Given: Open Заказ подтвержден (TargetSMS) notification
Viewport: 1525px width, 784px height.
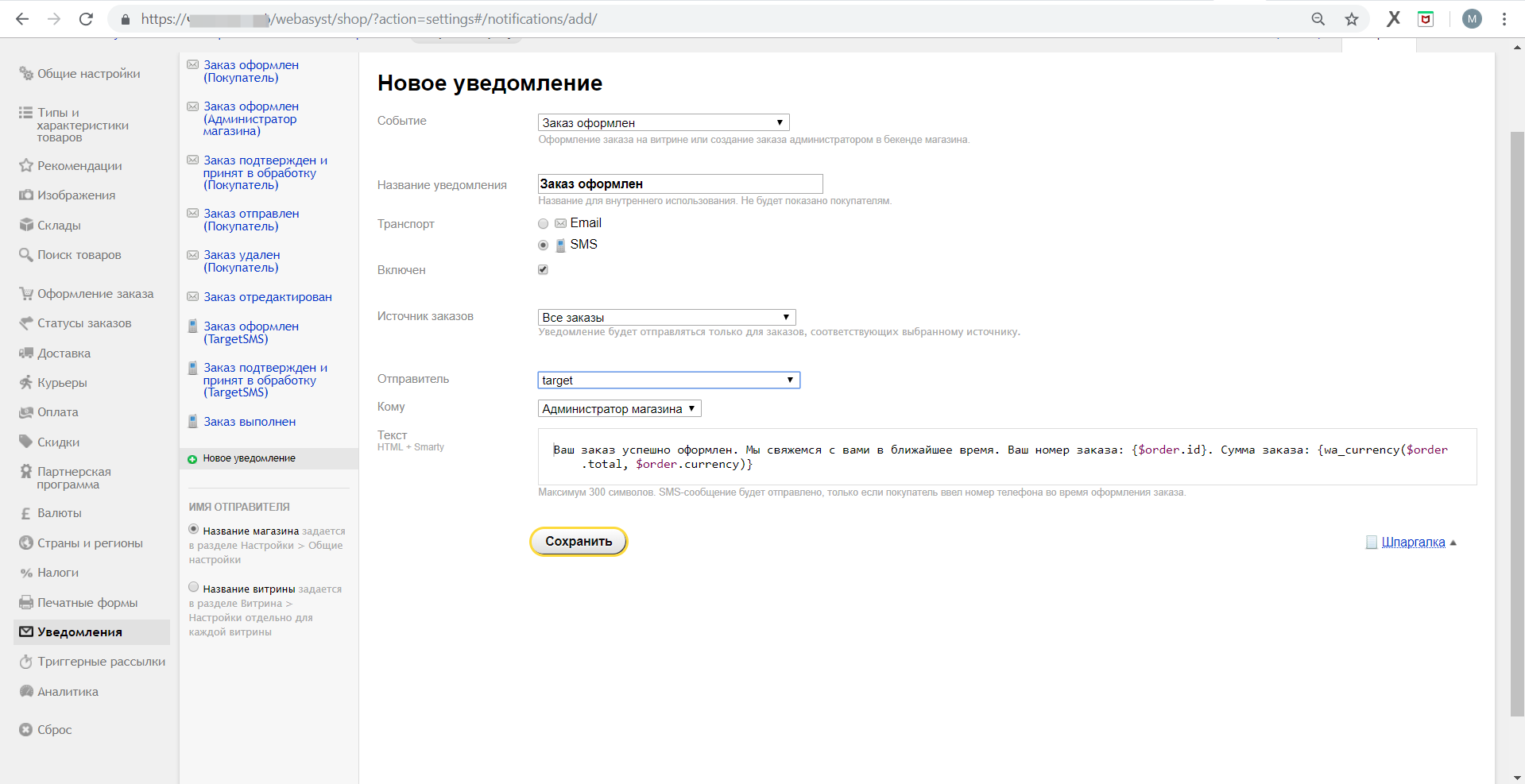Looking at the screenshot, I should pyautogui.click(x=265, y=380).
